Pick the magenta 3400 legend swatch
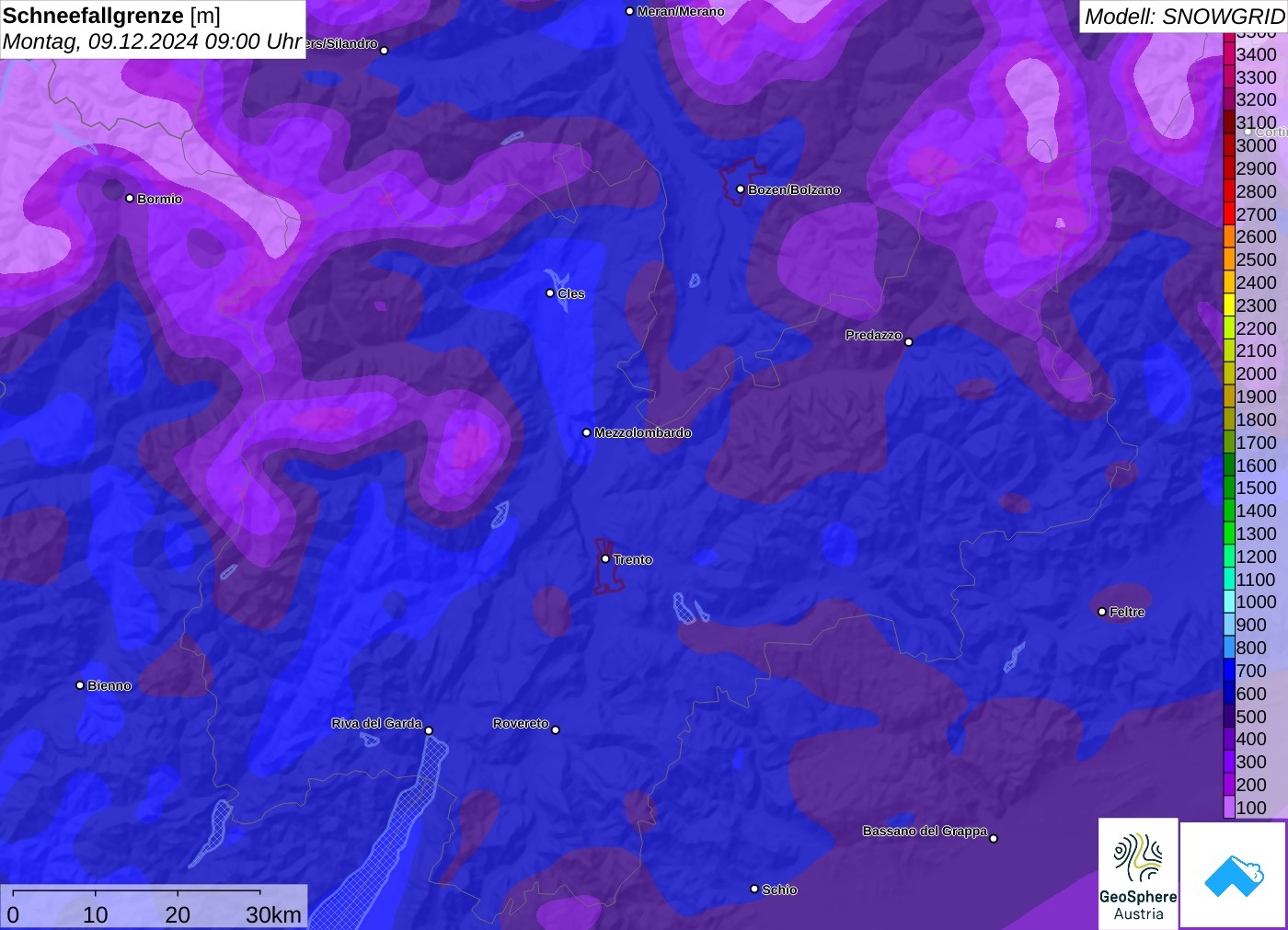Screen dimensions: 1288x930 [1229, 54]
